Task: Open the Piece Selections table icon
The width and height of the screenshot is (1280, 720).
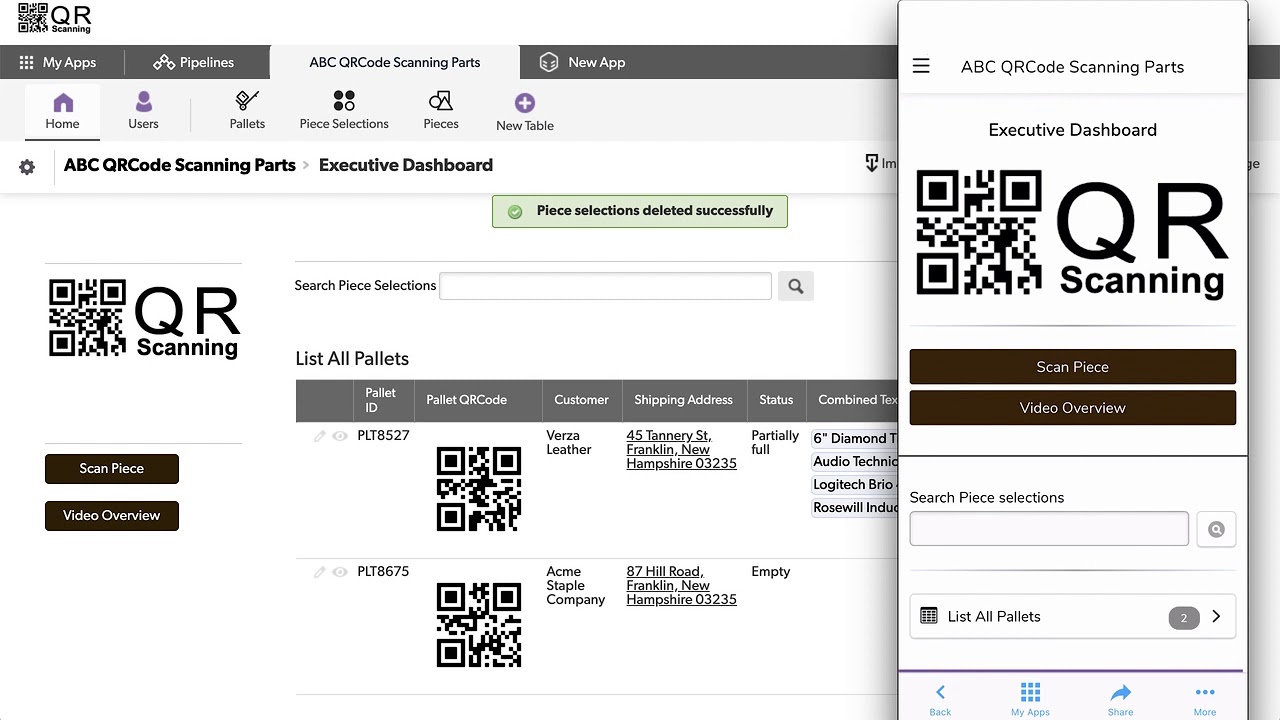Action: click(344, 111)
